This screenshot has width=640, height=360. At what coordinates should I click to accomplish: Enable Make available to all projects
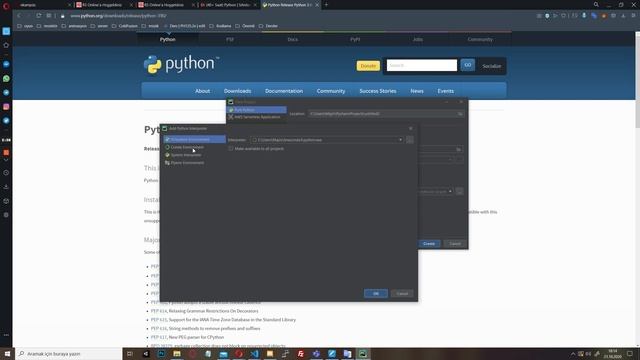tap(231, 149)
